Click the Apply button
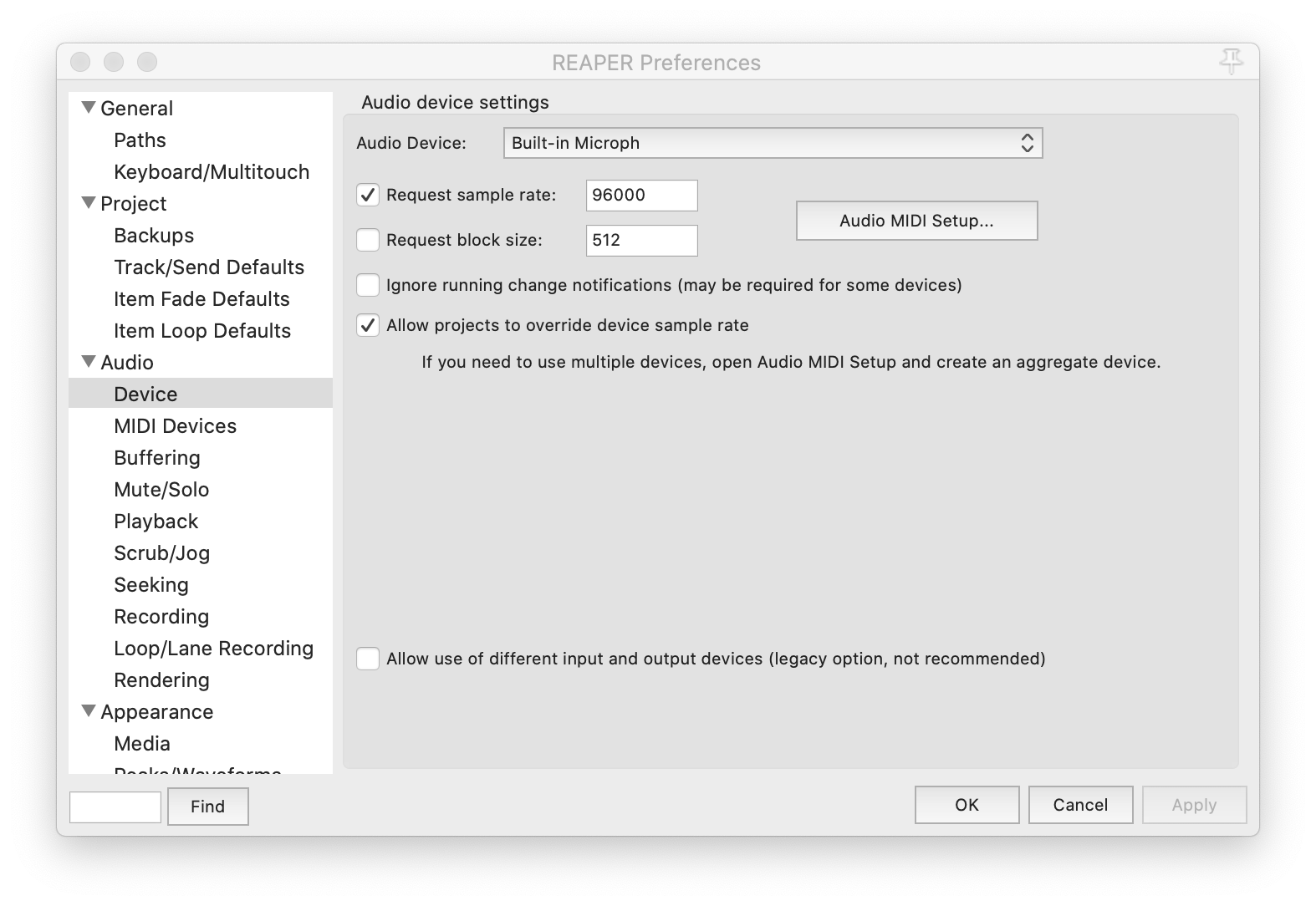Image resolution: width=1316 pixels, height=906 pixels. click(1195, 805)
